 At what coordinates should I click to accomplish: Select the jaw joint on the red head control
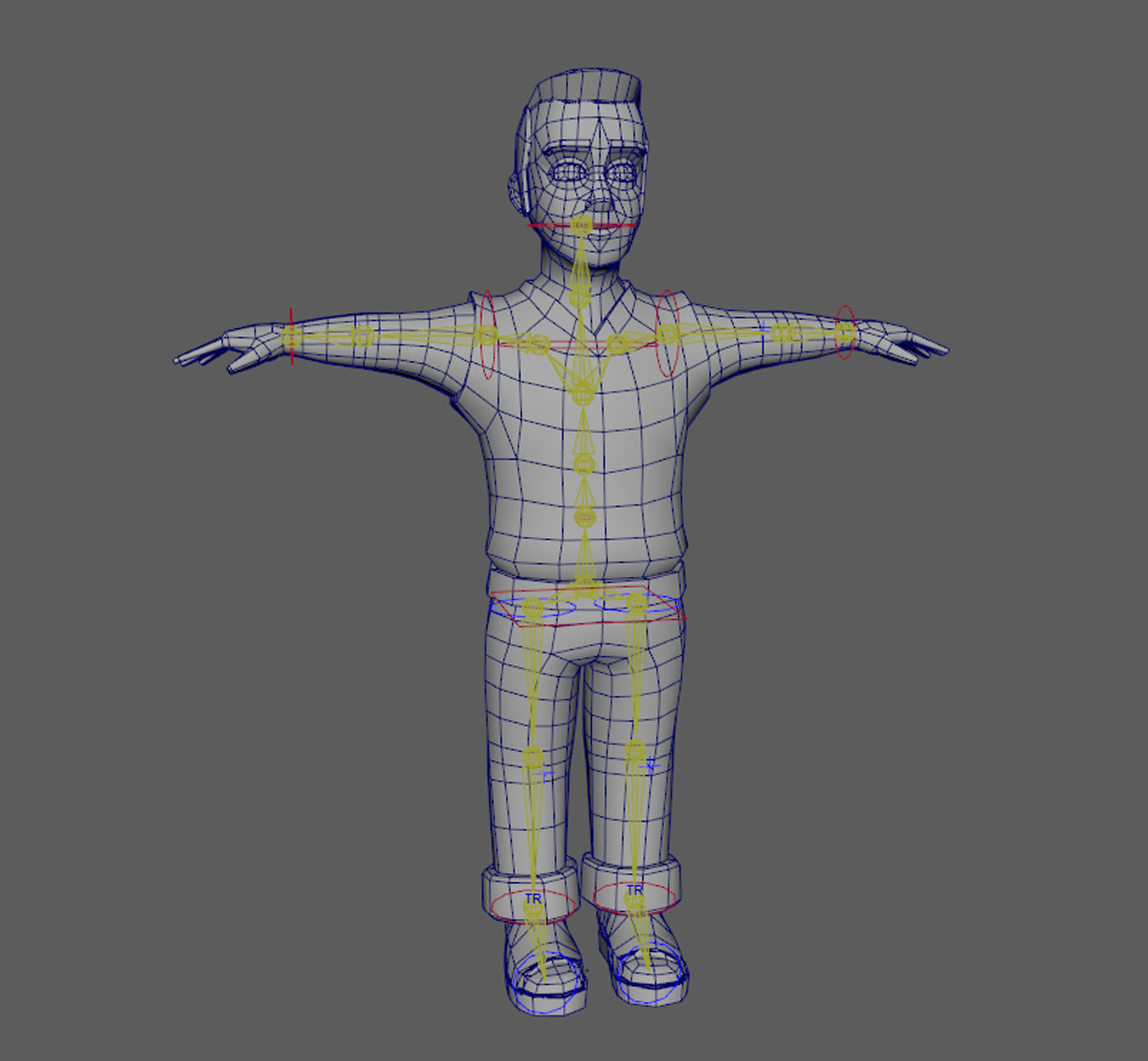(x=582, y=224)
